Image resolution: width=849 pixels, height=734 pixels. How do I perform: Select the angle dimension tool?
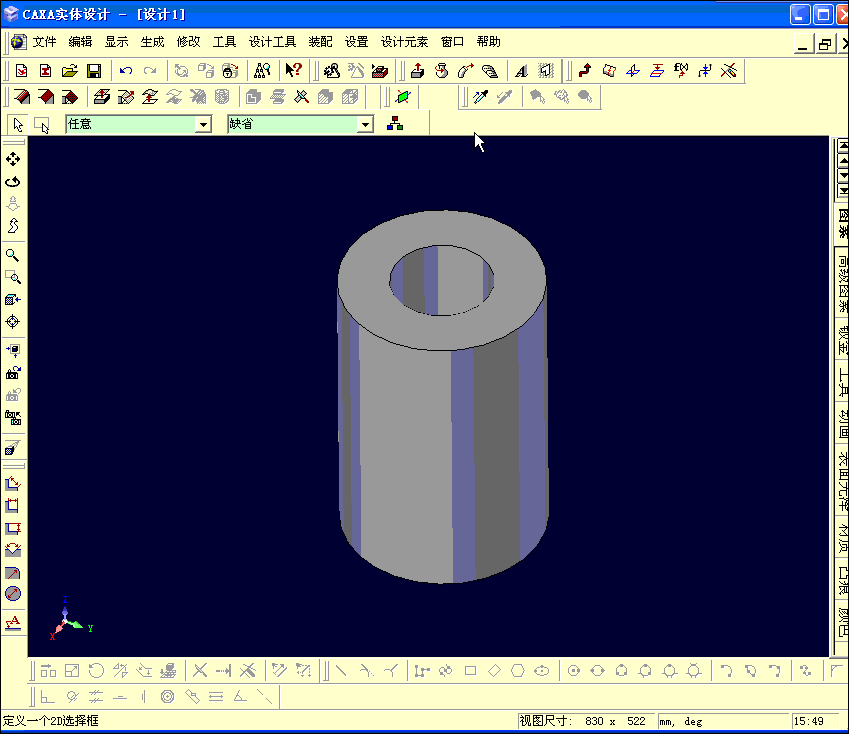click(13, 550)
